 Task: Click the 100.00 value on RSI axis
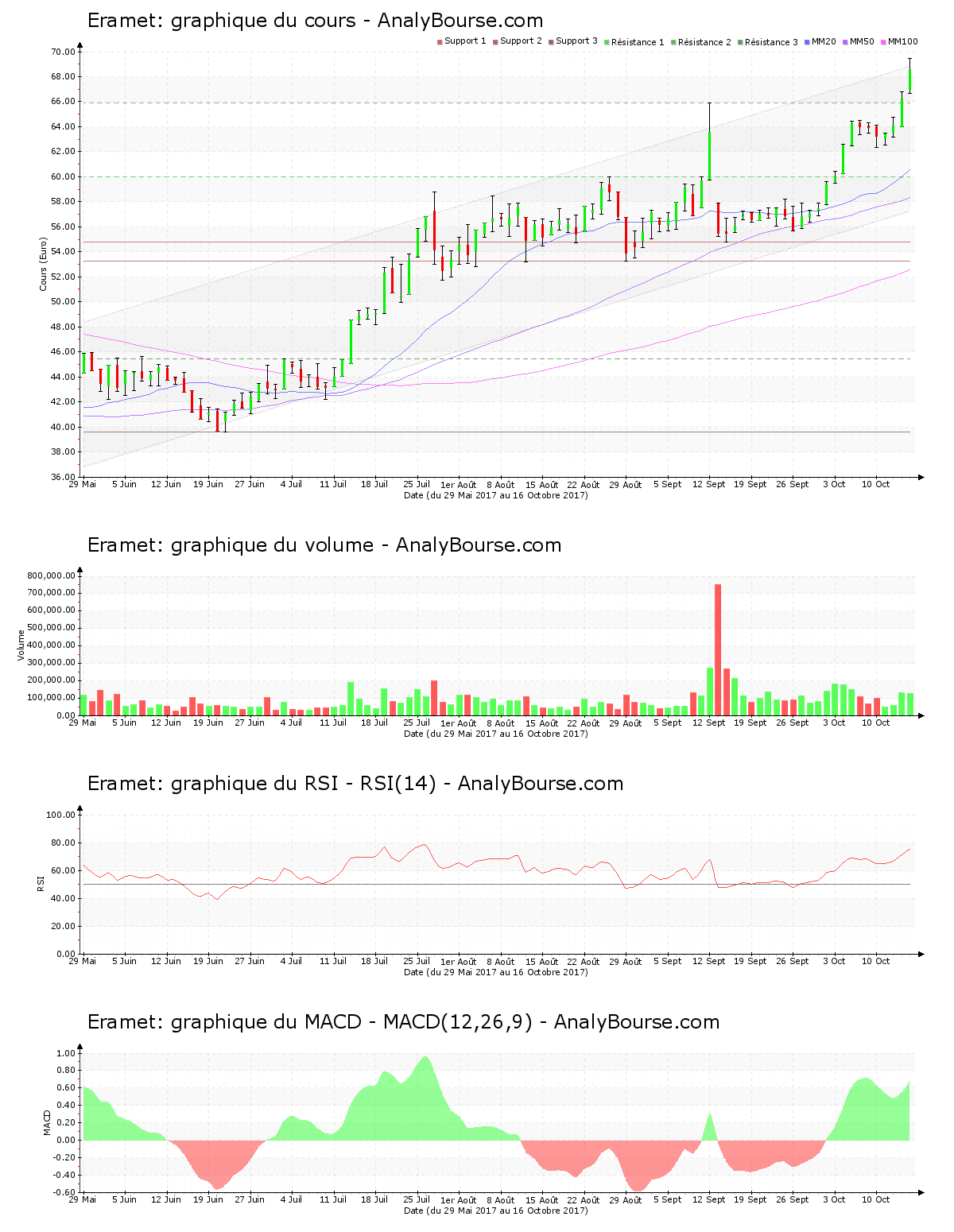point(61,815)
